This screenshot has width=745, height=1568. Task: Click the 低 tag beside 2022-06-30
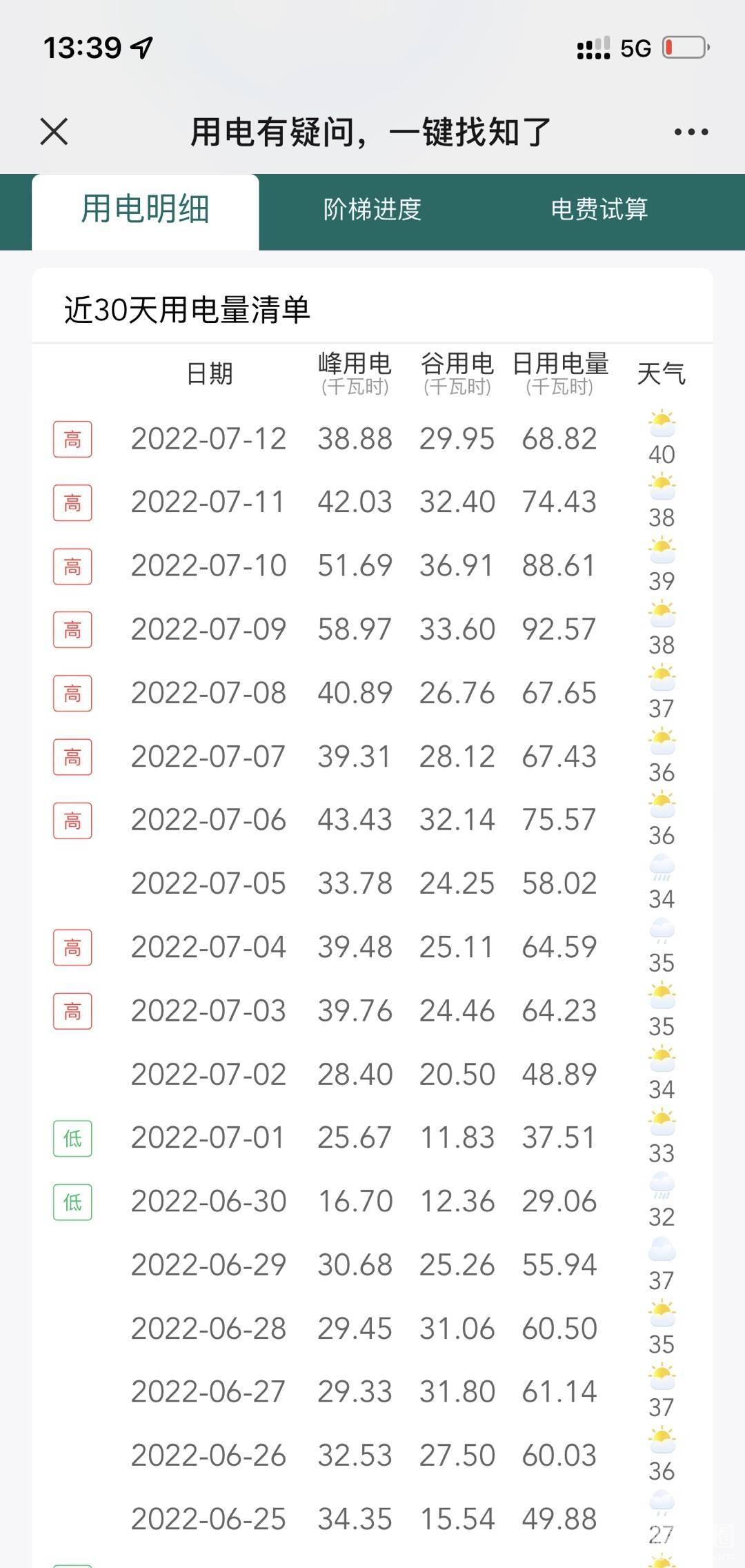coord(72,1202)
